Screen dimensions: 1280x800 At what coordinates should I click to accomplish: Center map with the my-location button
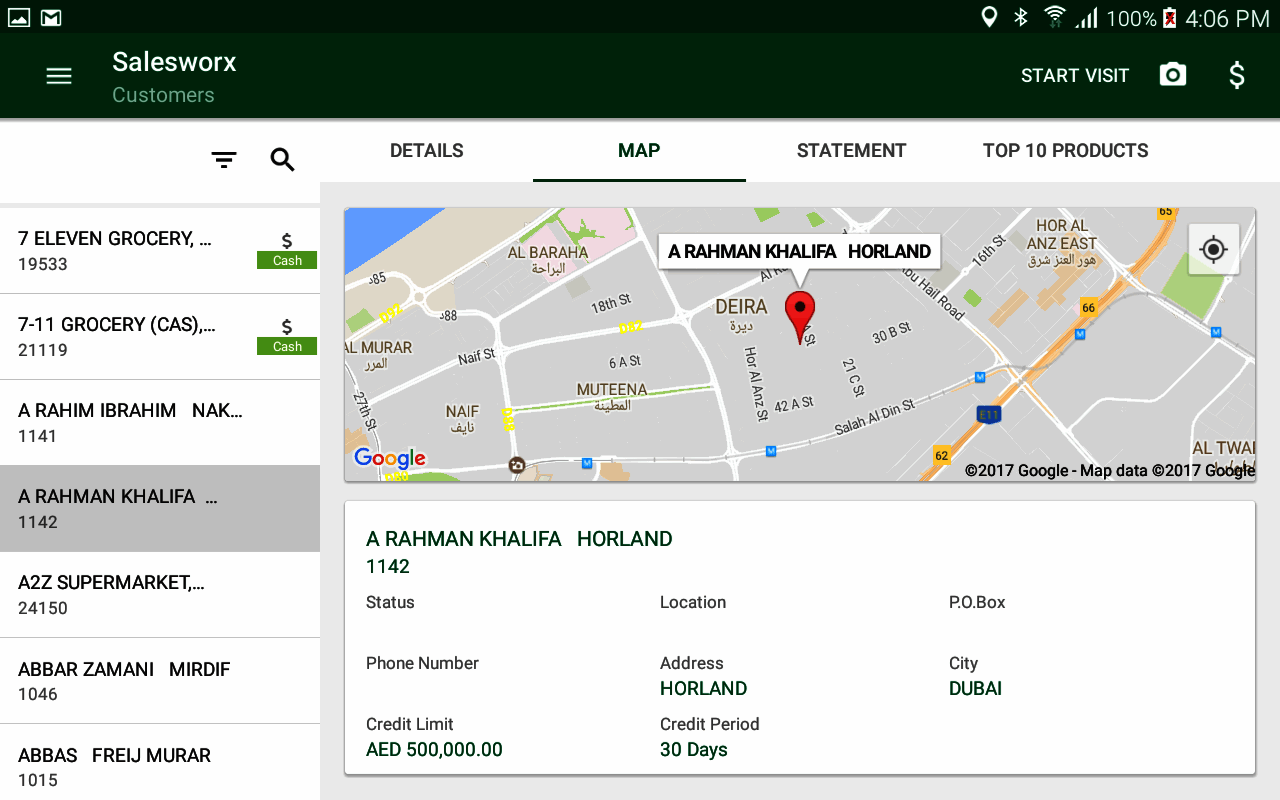[x=1214, y=249]
